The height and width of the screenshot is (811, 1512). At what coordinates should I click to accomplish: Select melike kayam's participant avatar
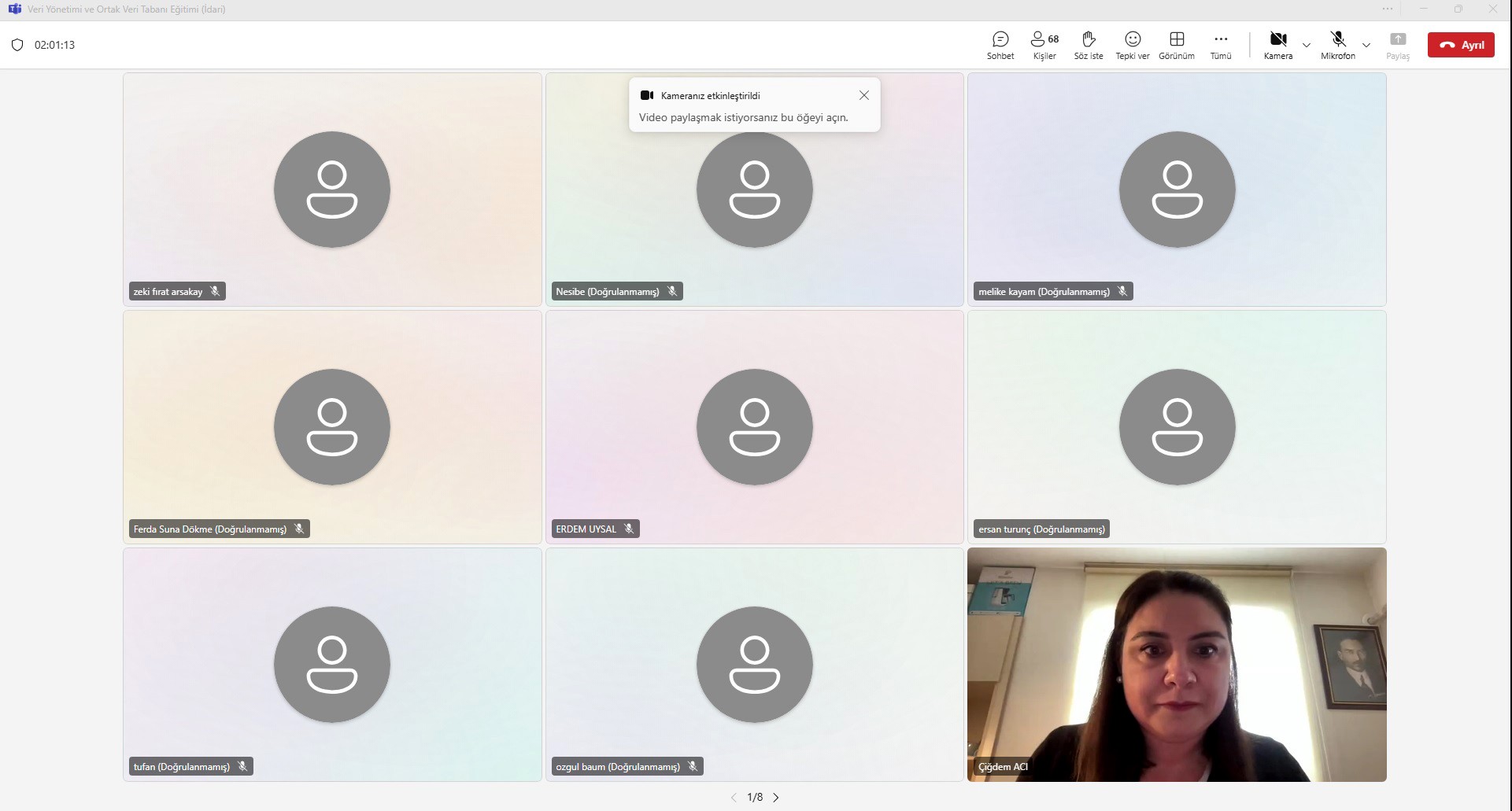(x=1177, y=190)
